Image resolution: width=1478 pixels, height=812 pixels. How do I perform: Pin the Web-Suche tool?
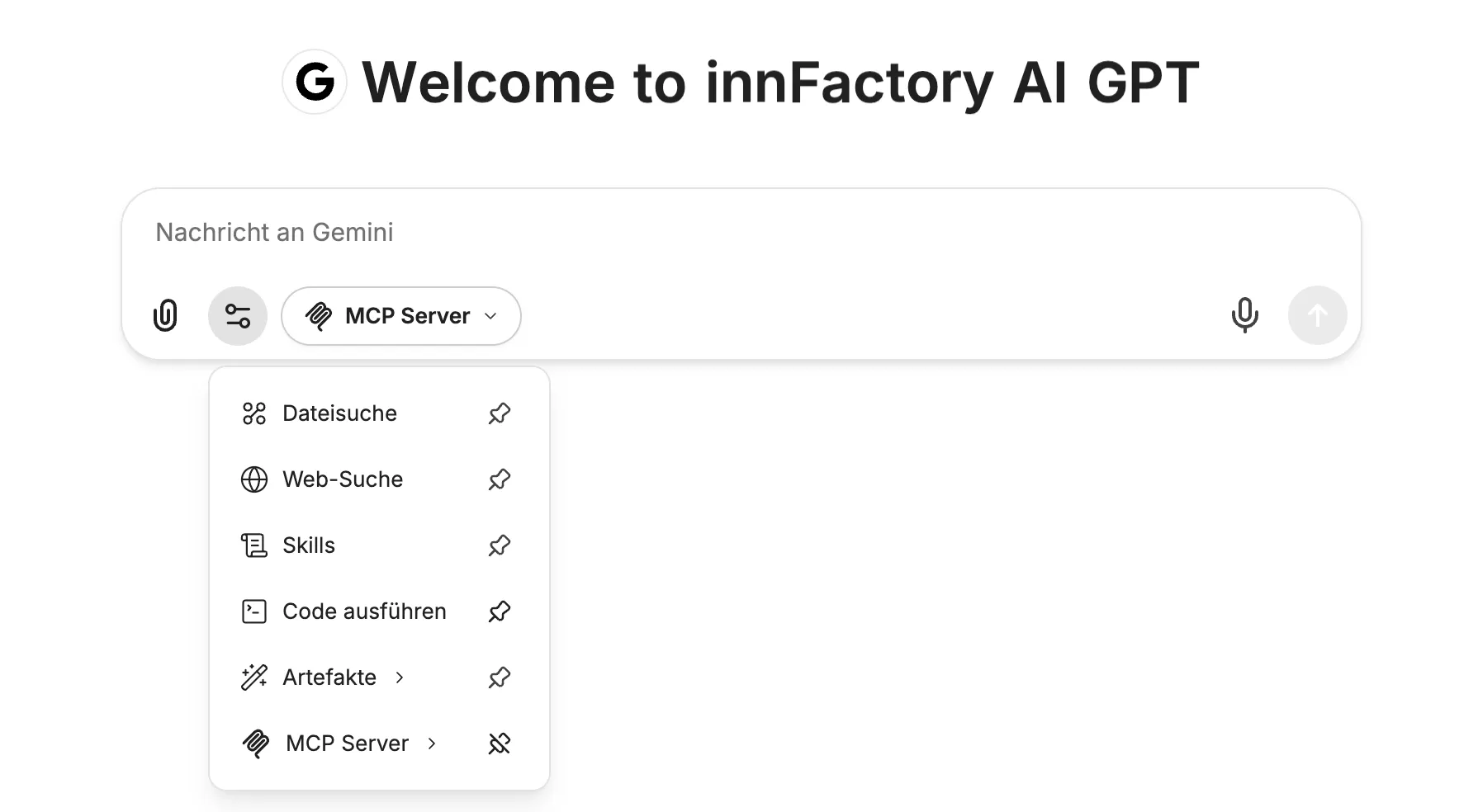pyautogui.click(x=500, y=479)
